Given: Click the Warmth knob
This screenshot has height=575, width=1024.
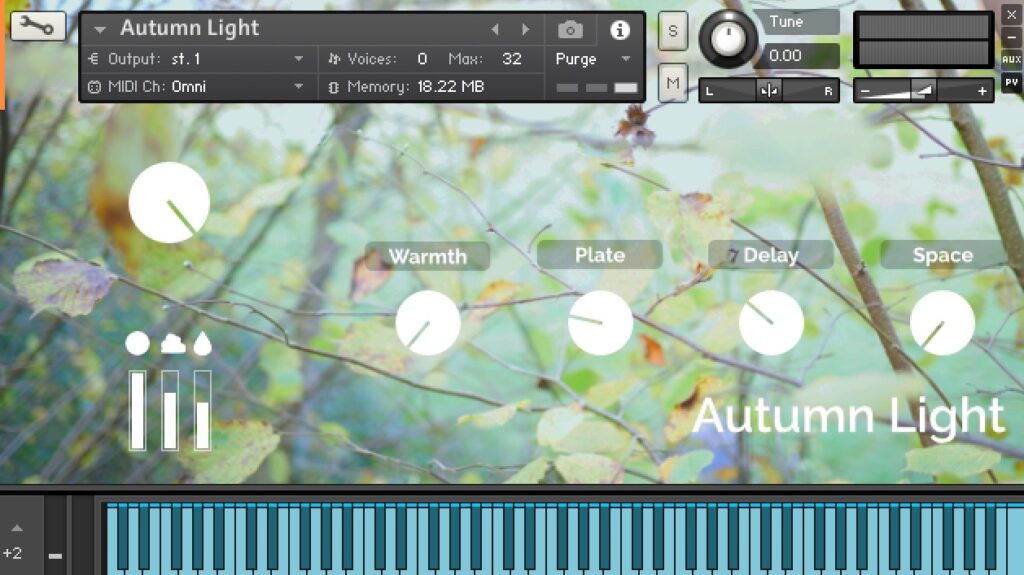Looking at the screenshot, I should [428, 323].
